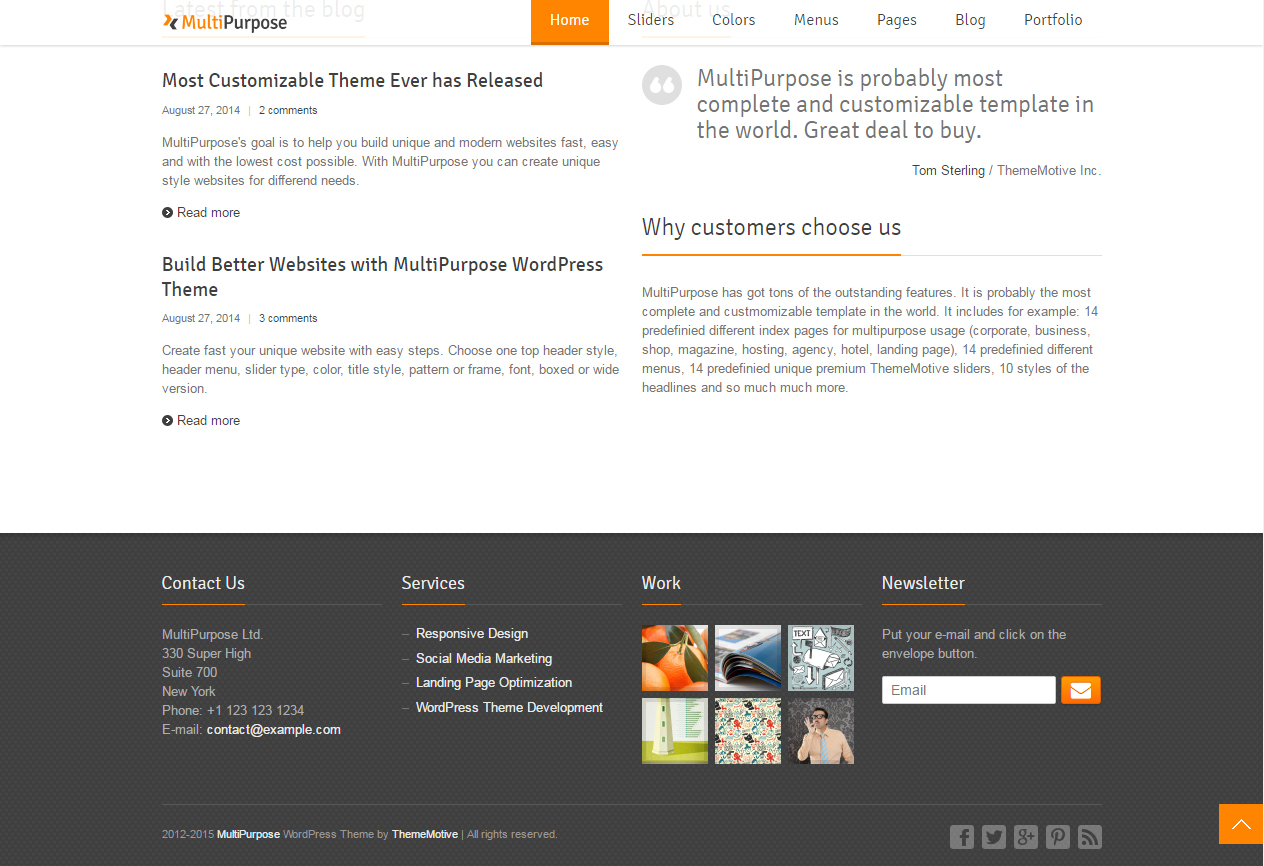Open 'Most Customizable Theme Ever has Released' post
This screenshot has height=866, width=1264.
point(352,80)
